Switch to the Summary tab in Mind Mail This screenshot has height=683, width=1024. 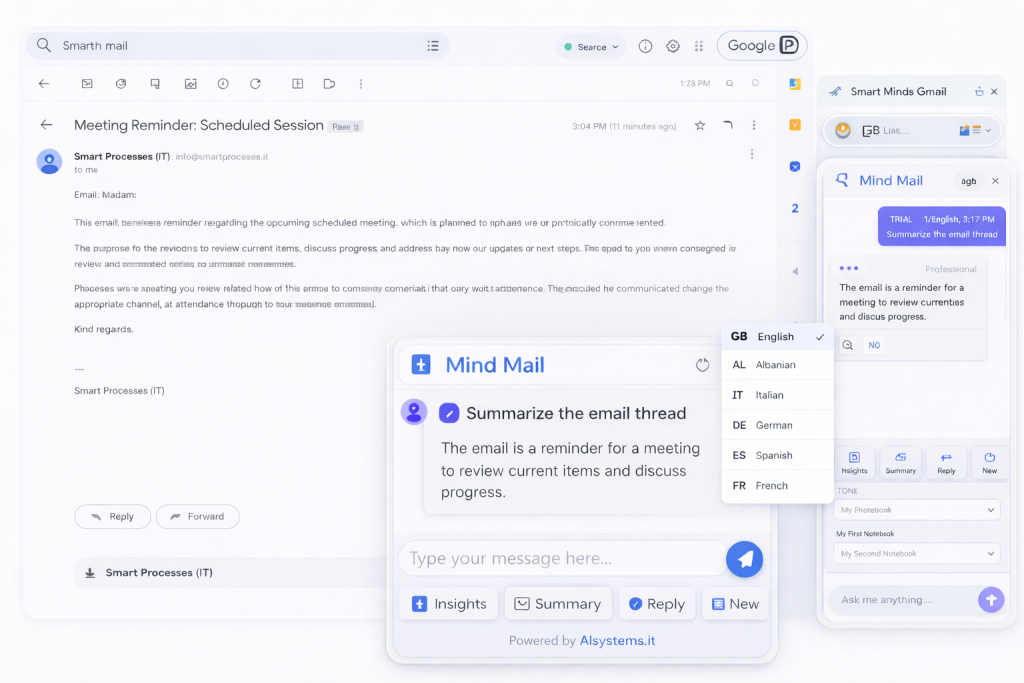[558, 604]
